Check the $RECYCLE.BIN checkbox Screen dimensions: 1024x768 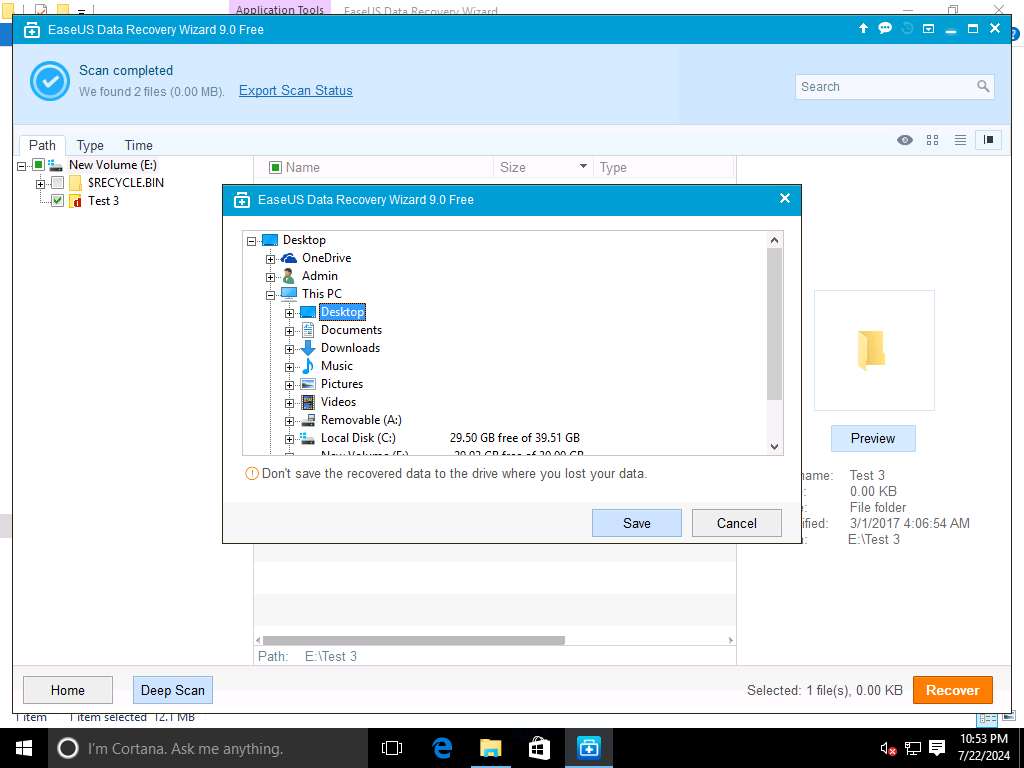[x=57, y=183]
